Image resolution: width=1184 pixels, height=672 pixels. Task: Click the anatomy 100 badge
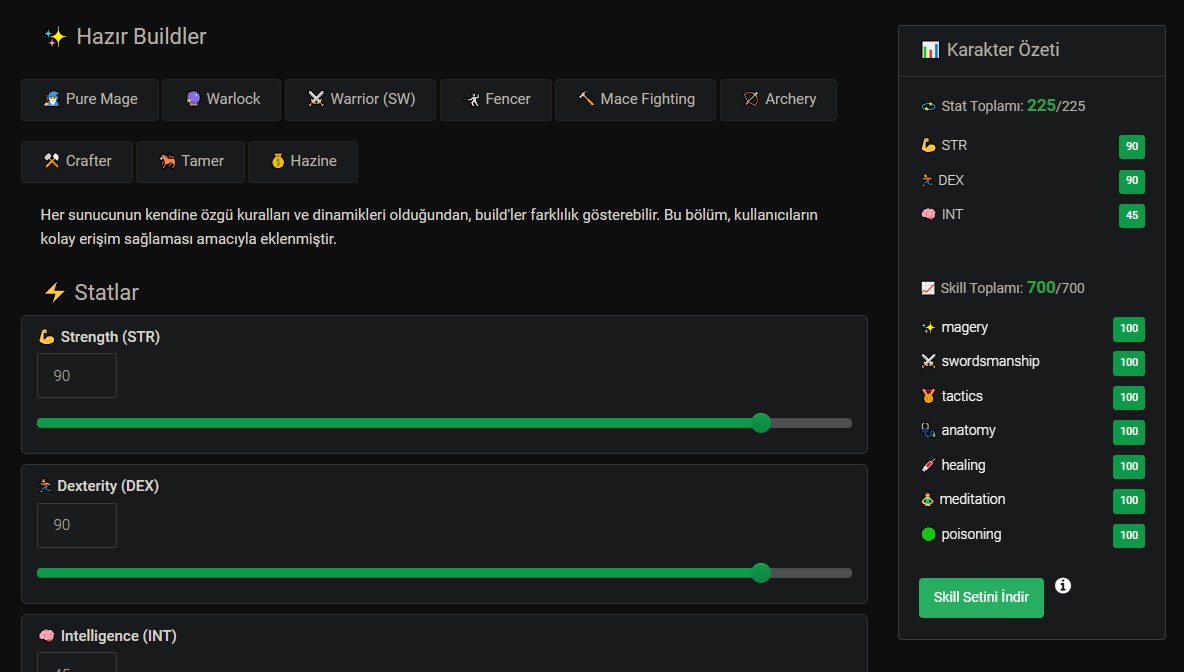(x=1129, y=431)
